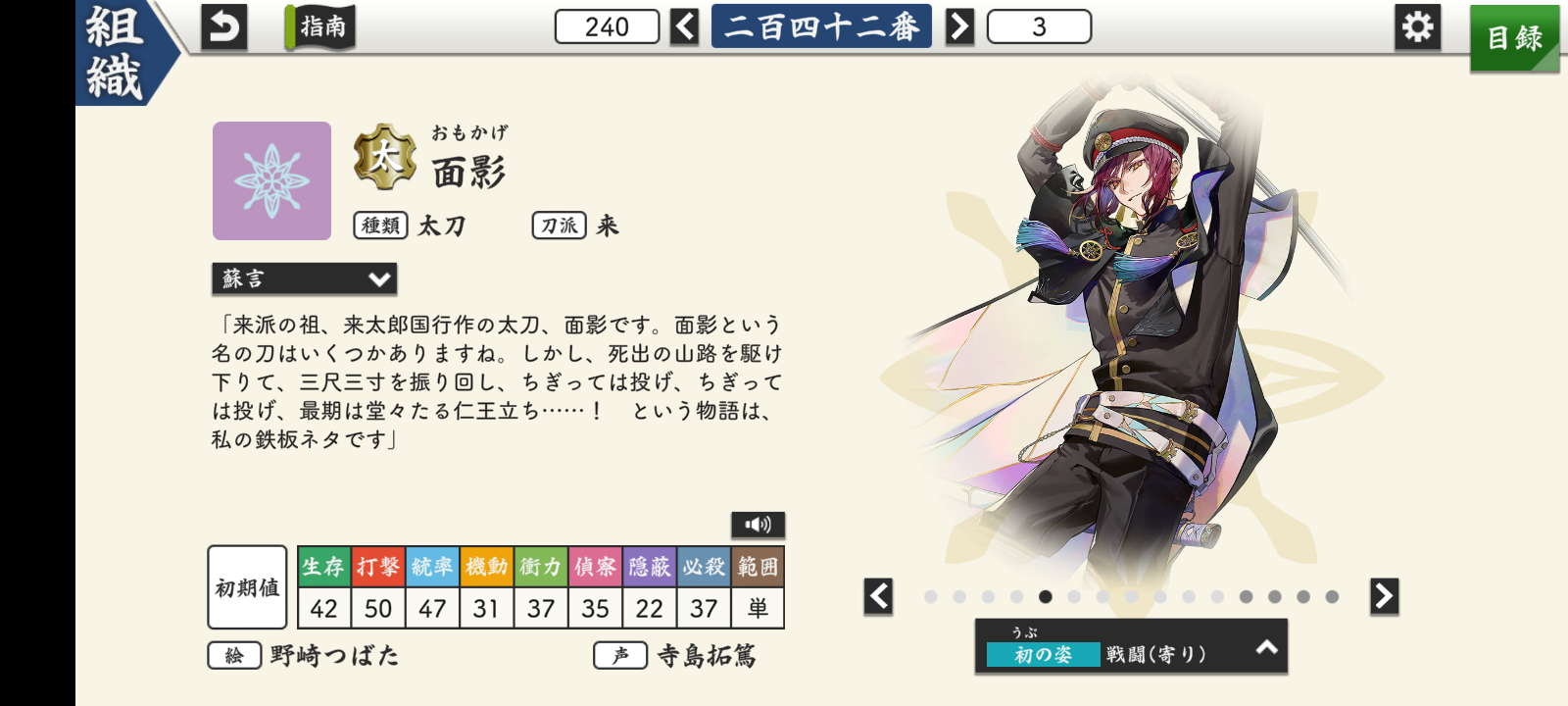Switch to 初の姿 tab

[x=1043, y=654]
